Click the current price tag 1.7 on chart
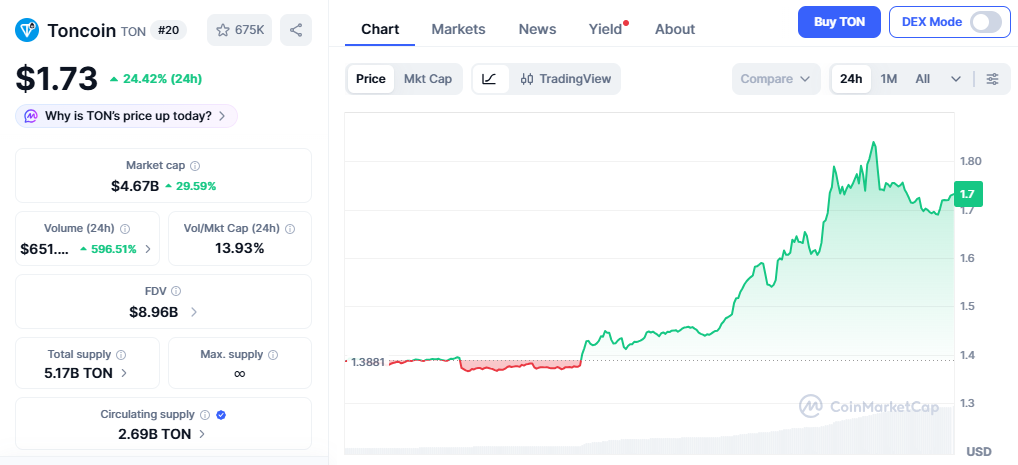The image size is (1018, 465). point(968,194)
